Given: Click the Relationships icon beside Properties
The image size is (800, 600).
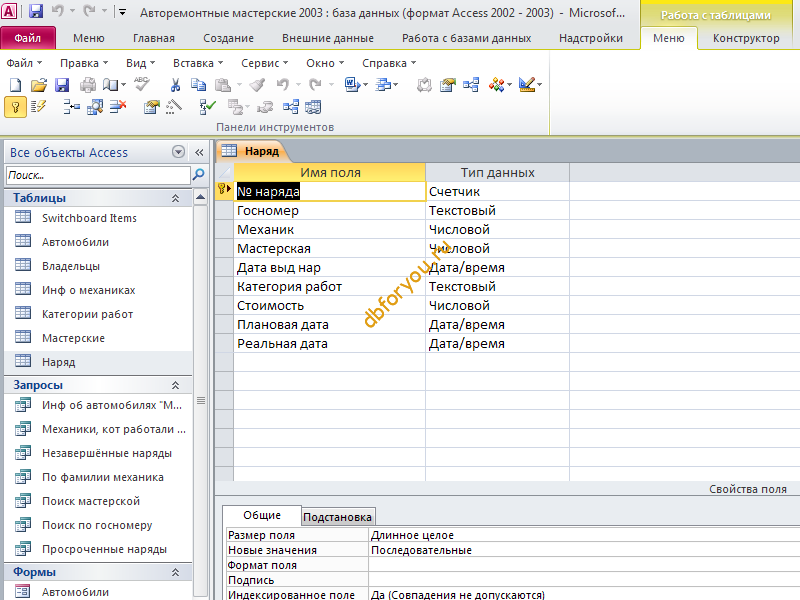Looking at the screenshot, I should tap(471, 85).
